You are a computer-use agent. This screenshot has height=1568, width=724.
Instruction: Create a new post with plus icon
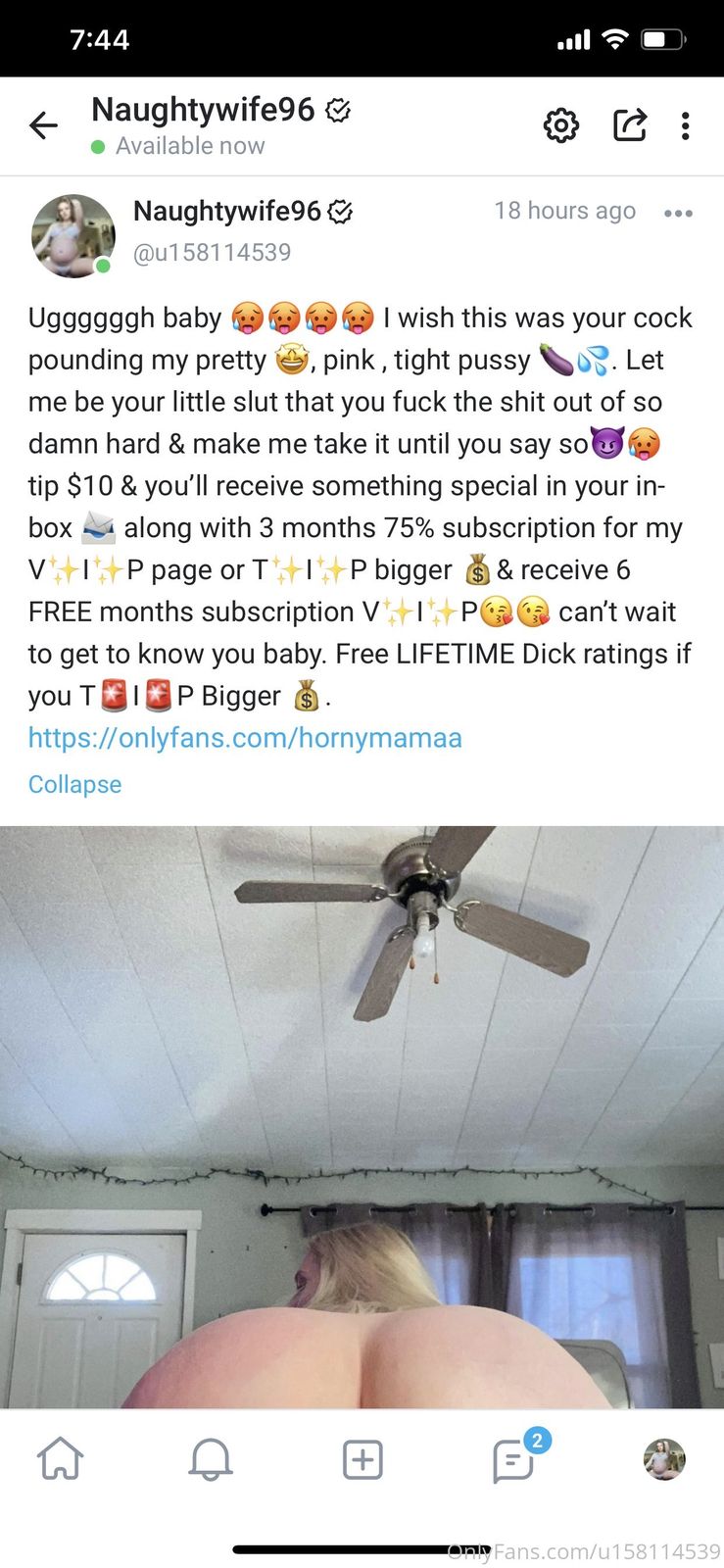pos(362,1459)
